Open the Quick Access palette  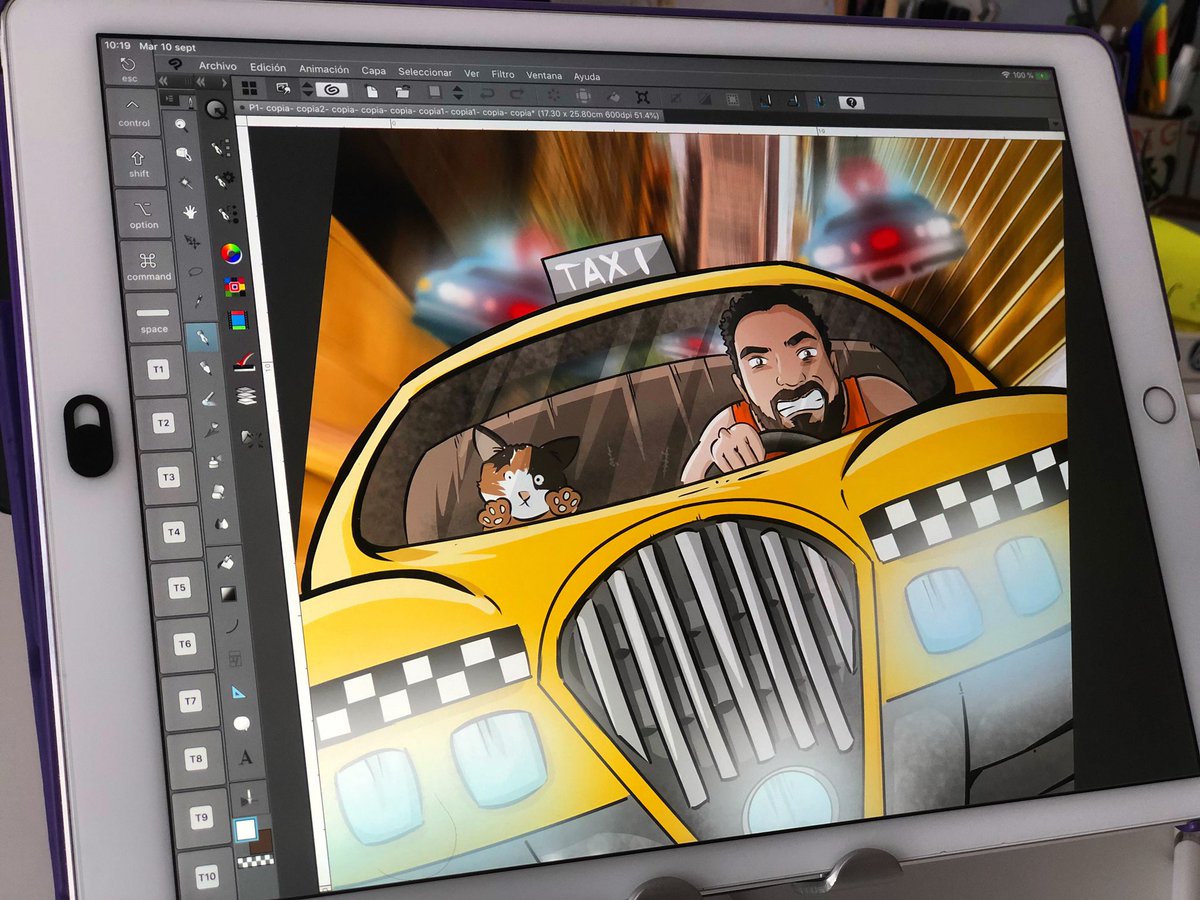[x=215, y=109]
